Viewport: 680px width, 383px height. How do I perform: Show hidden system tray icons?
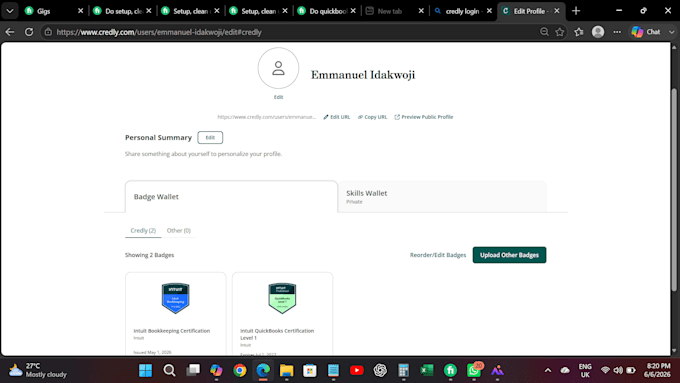click(548, 370)
